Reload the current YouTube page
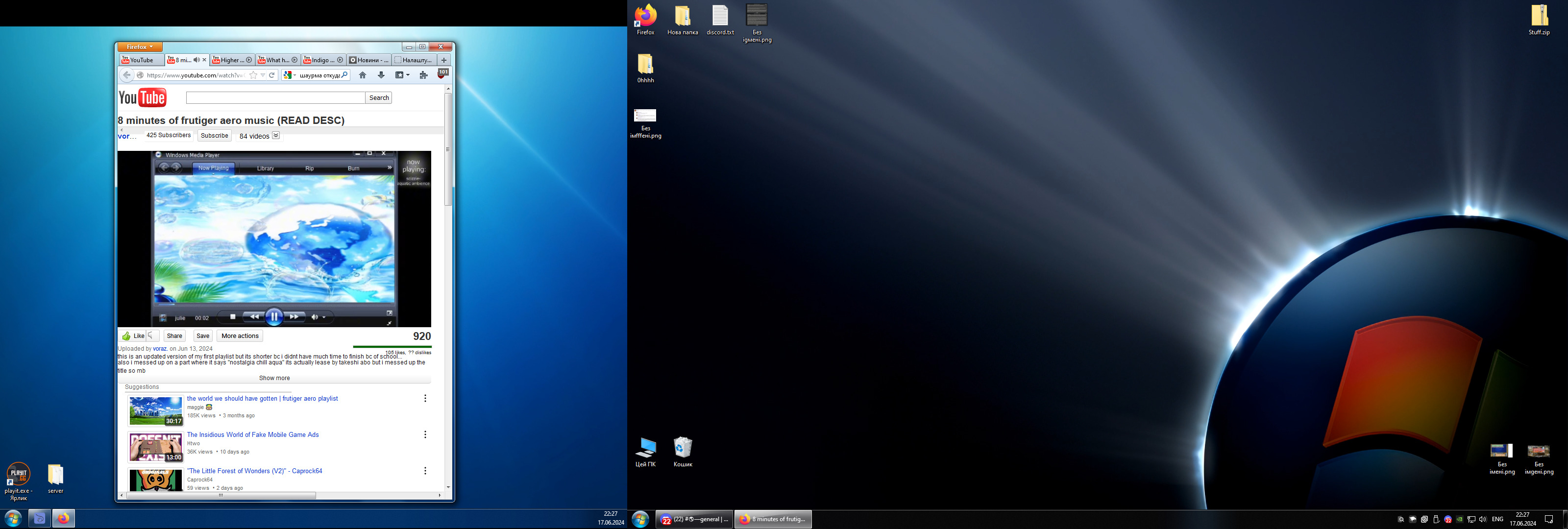1568x529 pixels. 272,75
